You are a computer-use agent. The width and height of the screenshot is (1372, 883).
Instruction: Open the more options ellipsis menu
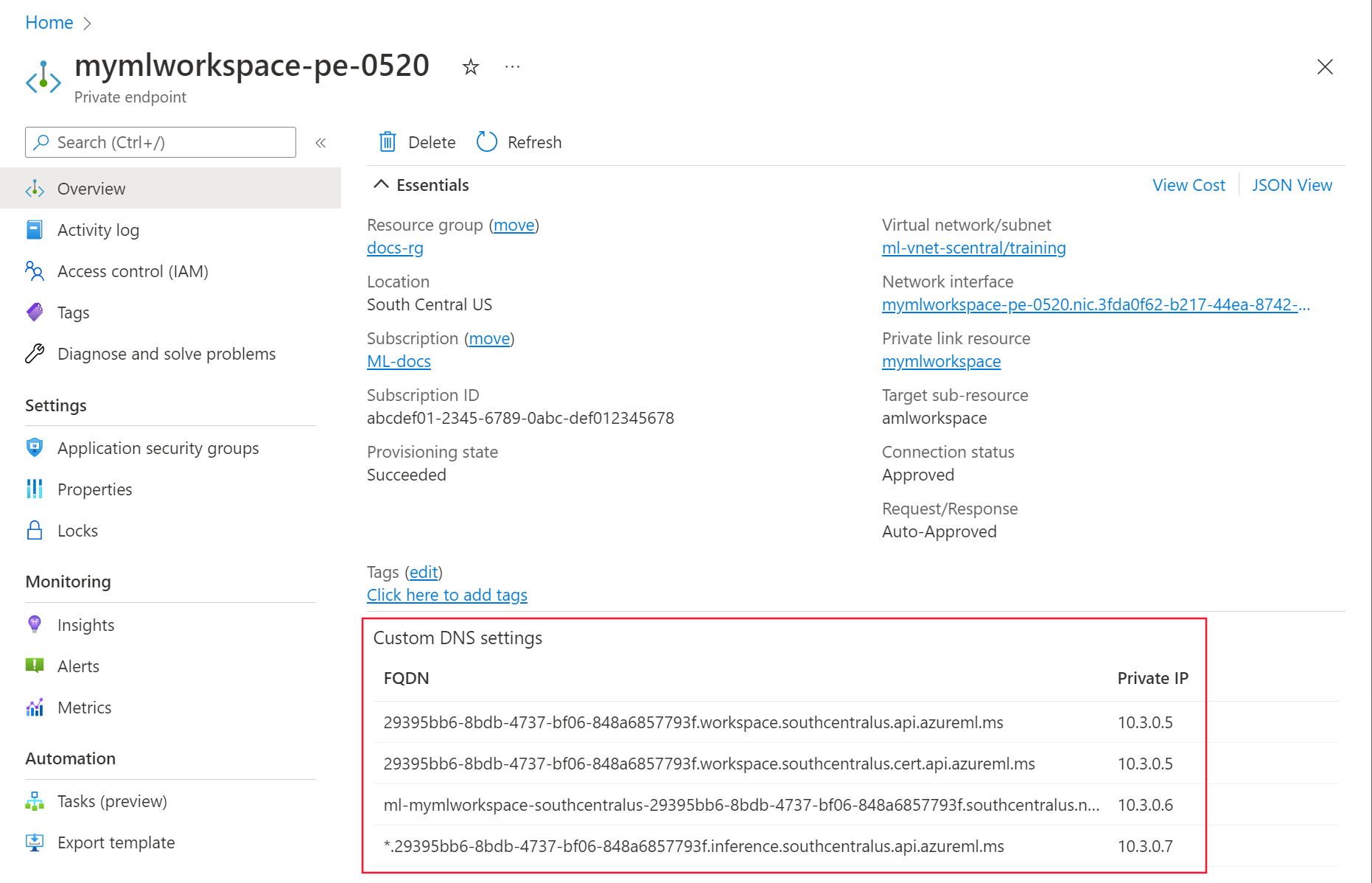tap(513, 67)
